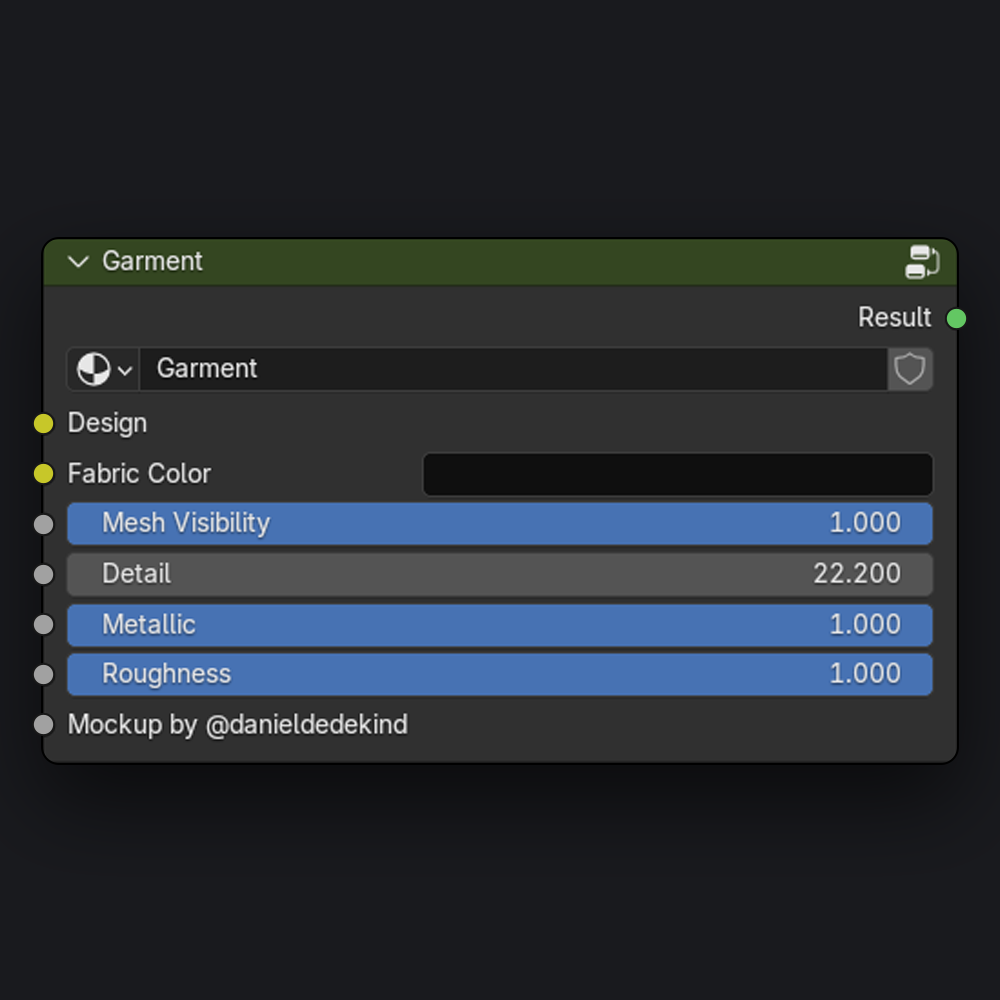Open the node tree browse dropdown

[104, 369]
